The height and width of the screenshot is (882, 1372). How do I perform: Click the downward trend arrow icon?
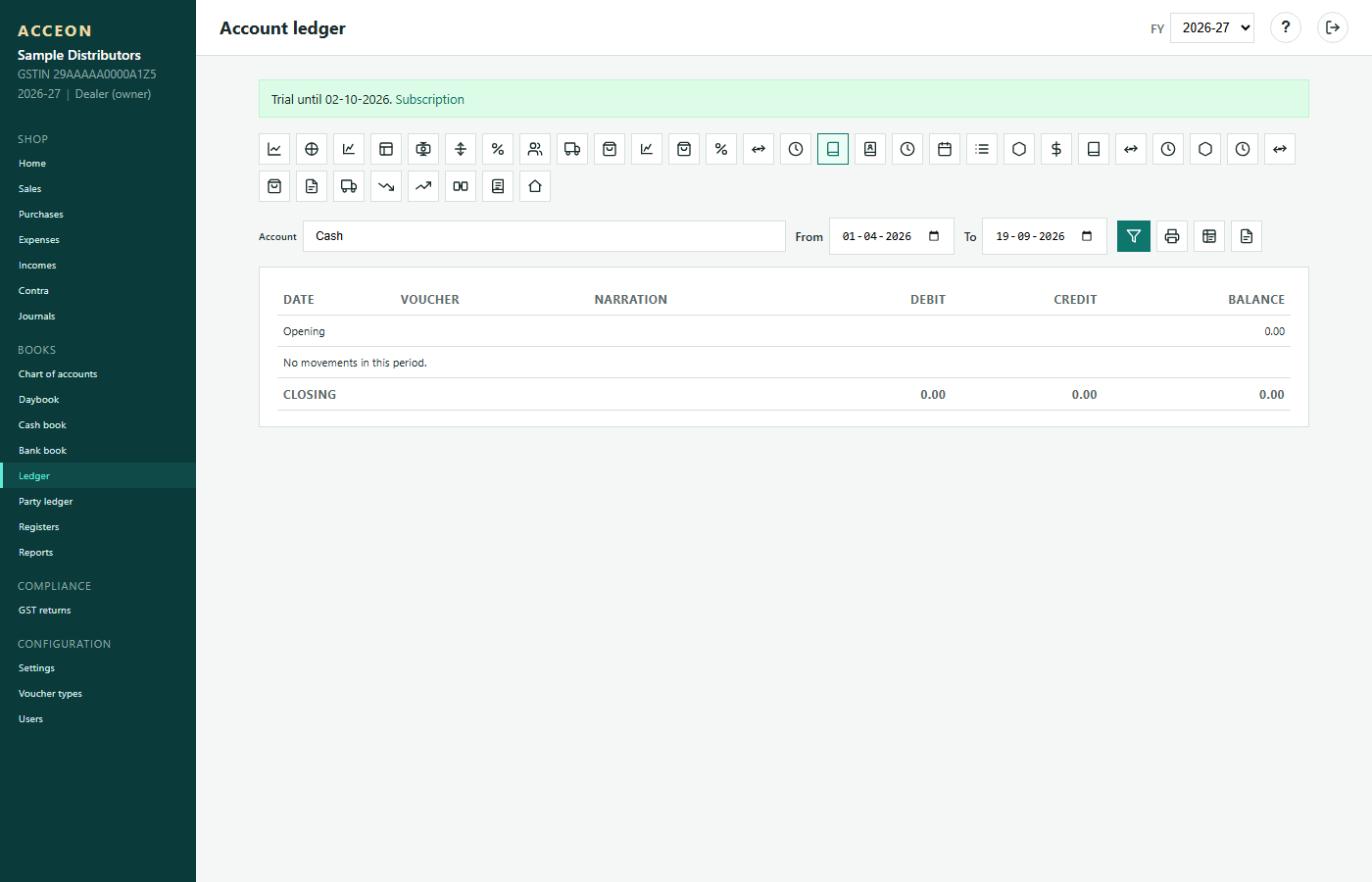tap(386, 186)
